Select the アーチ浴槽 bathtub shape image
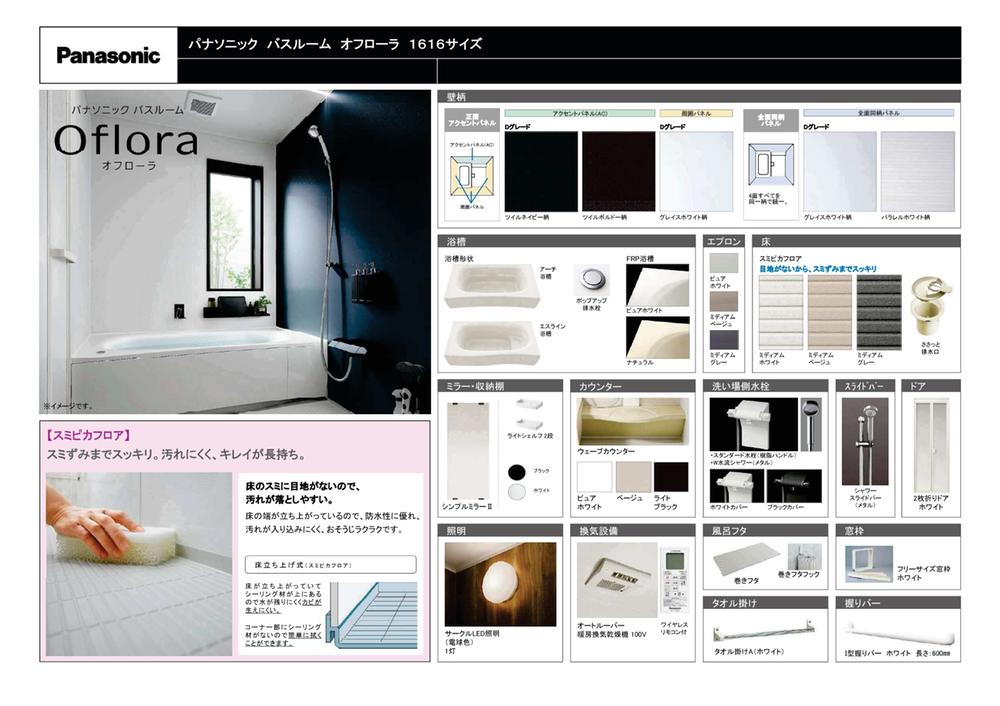This screenshot has height=706, width=1000. click(491, 285)
